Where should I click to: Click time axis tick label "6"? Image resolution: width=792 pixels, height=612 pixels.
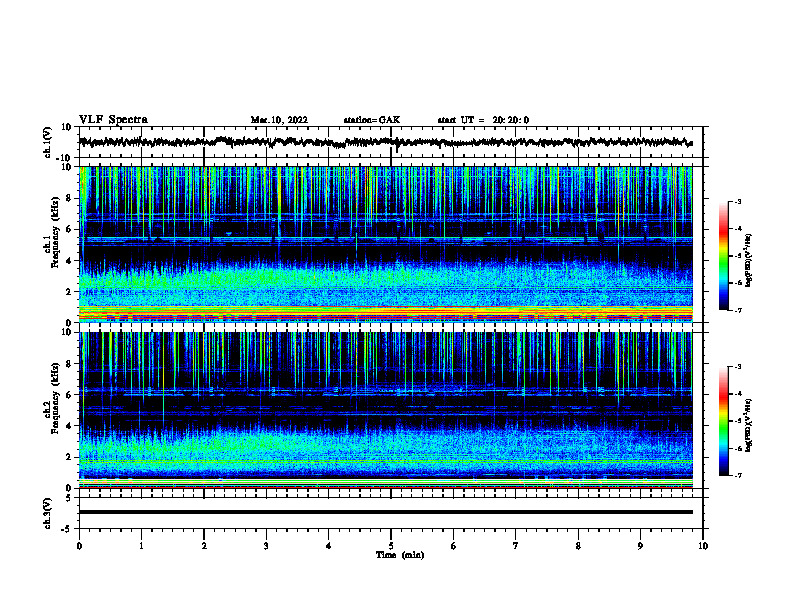point(453,546)
